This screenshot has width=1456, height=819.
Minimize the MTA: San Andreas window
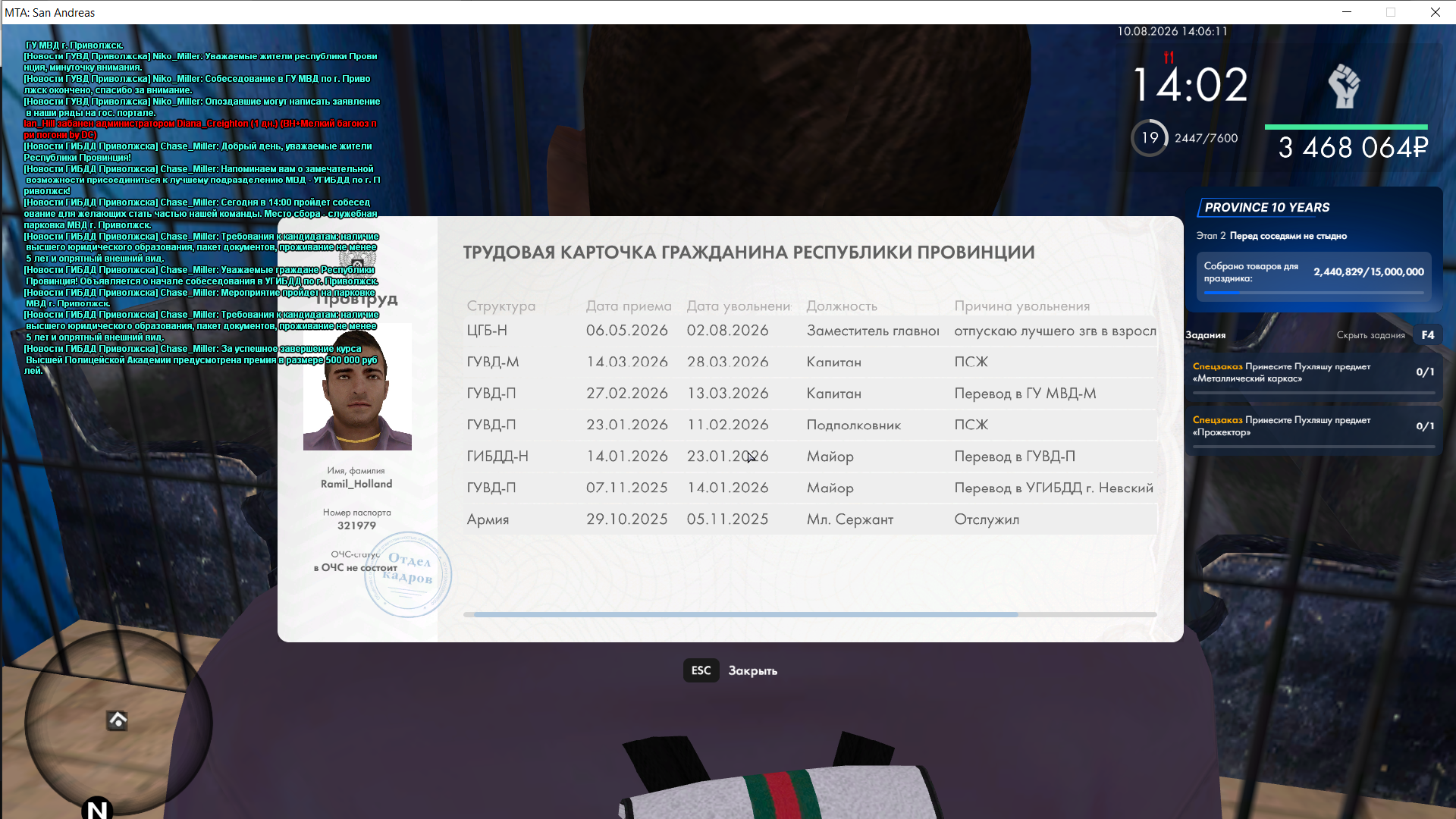[x=1347, y=12]
